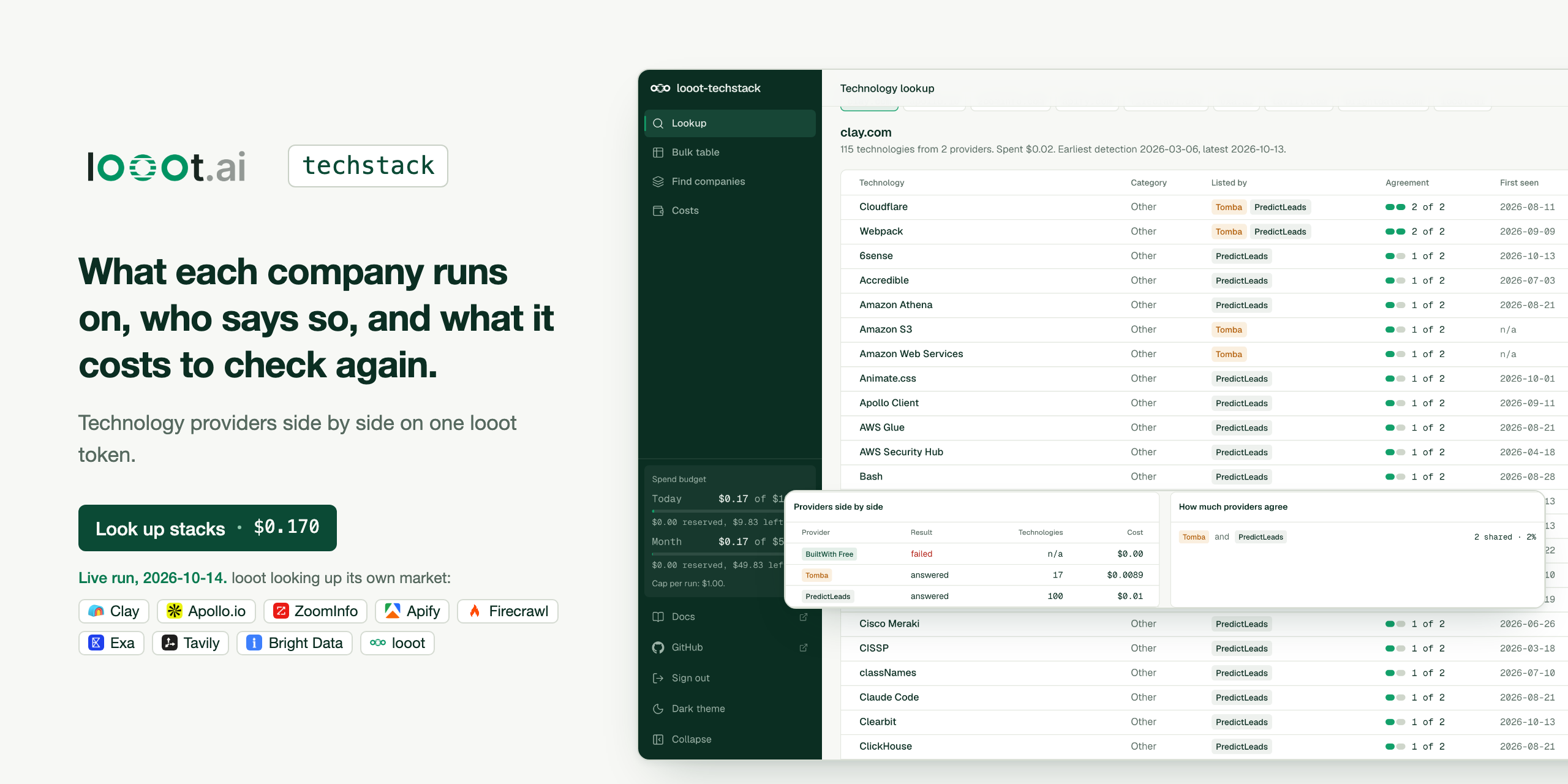Click the Apify chip
Screen dimensions: 1568x784
click(412, 611)
